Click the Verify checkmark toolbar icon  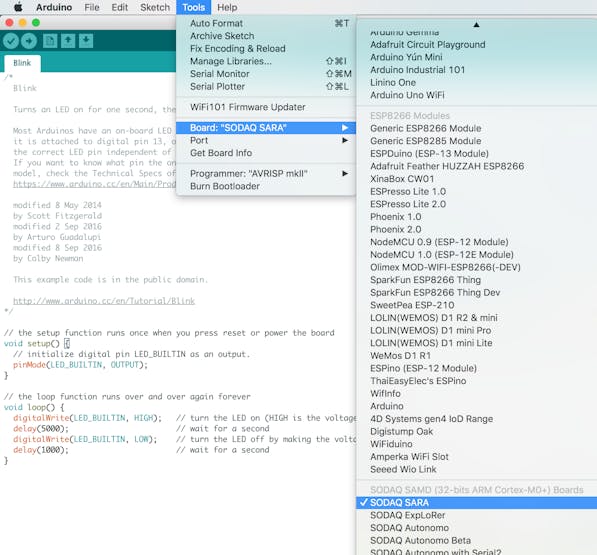[x=11, y=41]
